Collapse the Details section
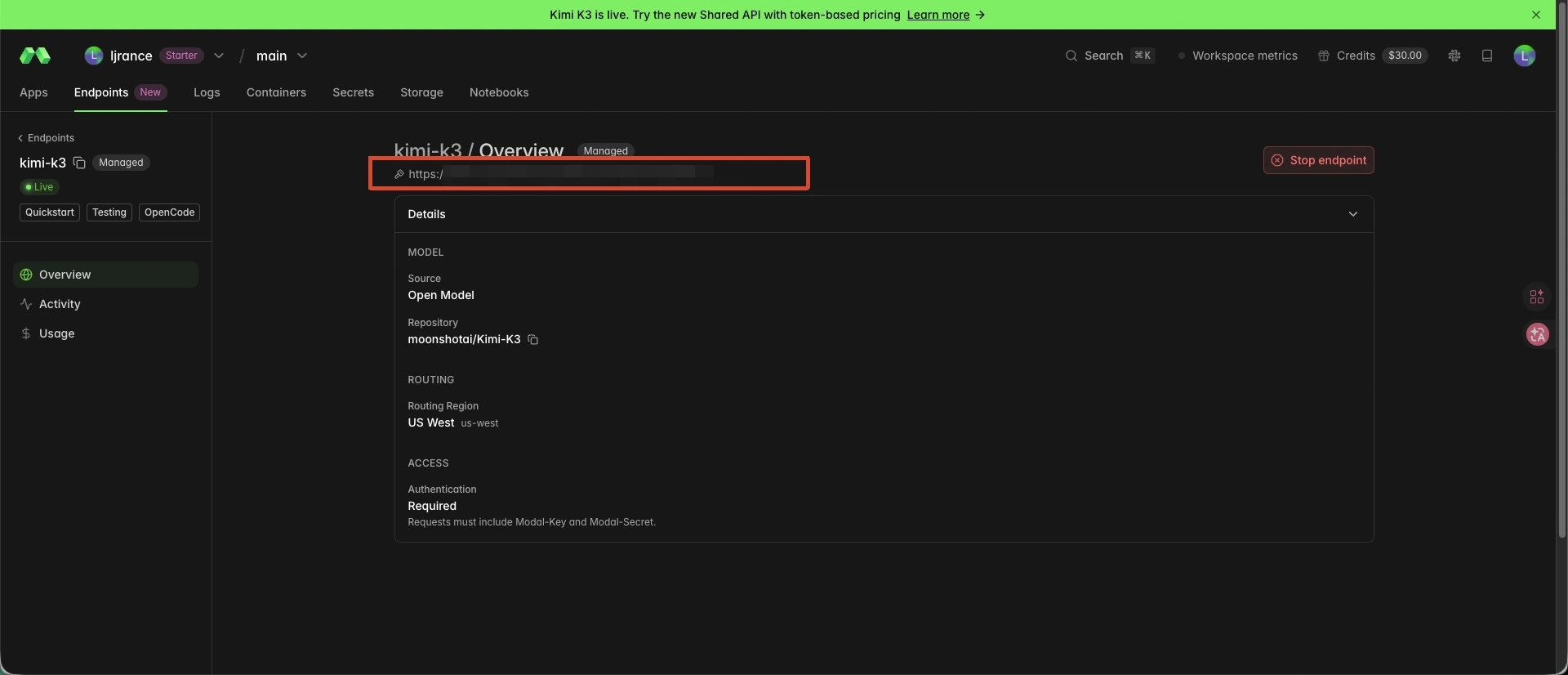Screen dimensions: 1568x675 1353,214
